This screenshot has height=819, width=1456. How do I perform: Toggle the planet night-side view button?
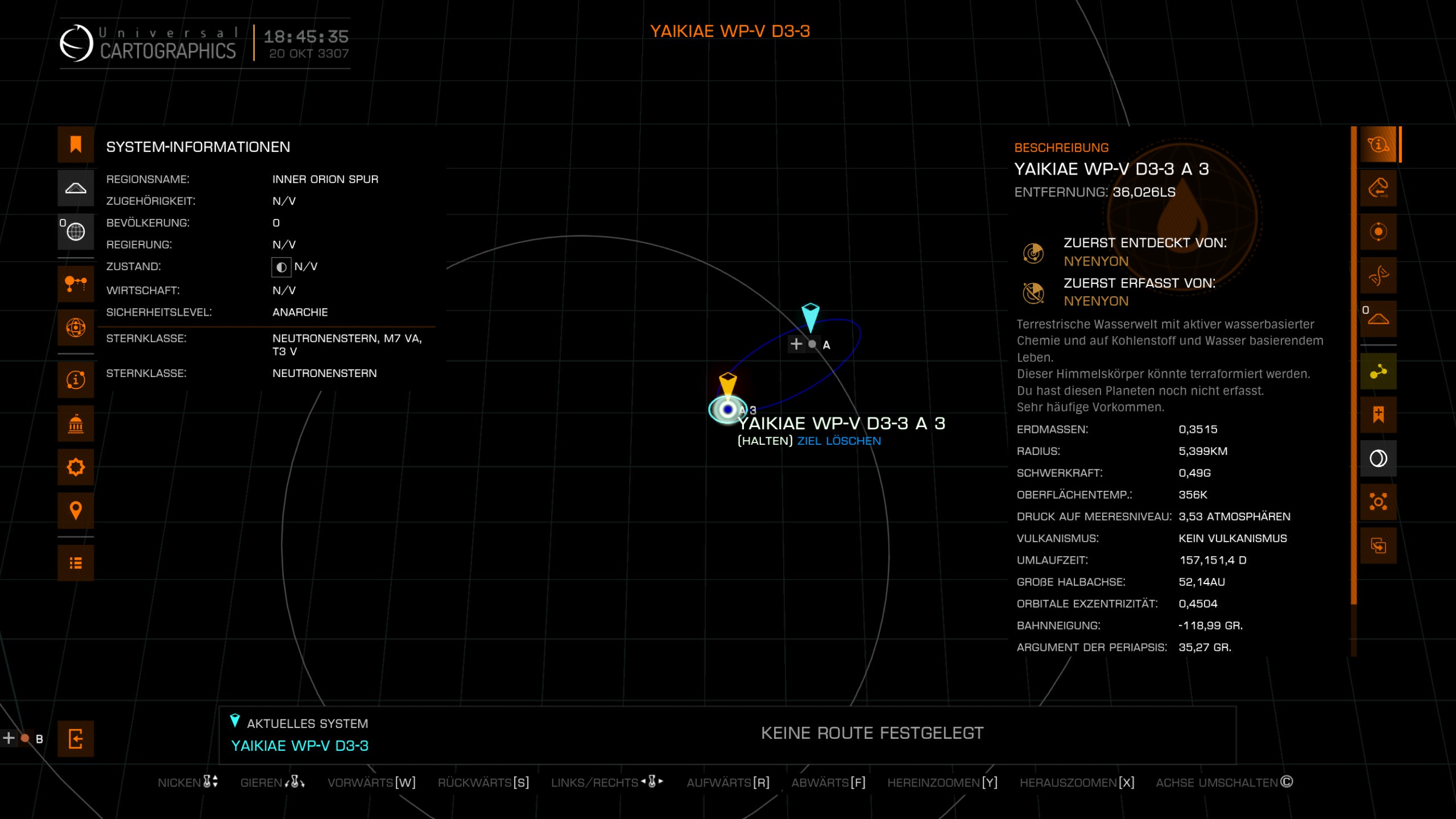click(1378, 458)
